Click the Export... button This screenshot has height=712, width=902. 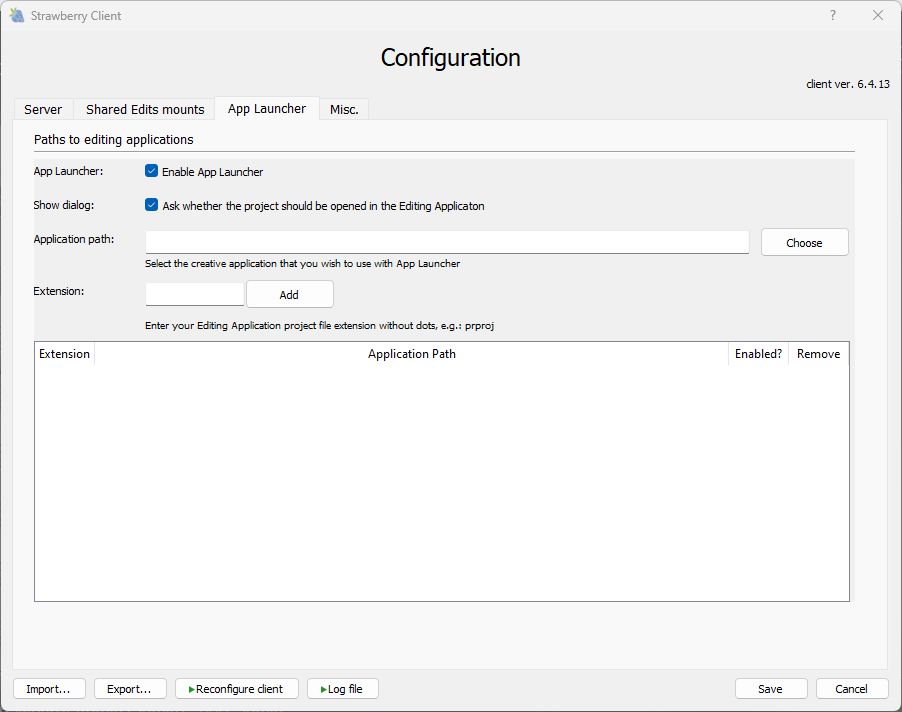(x=129, y=689)
